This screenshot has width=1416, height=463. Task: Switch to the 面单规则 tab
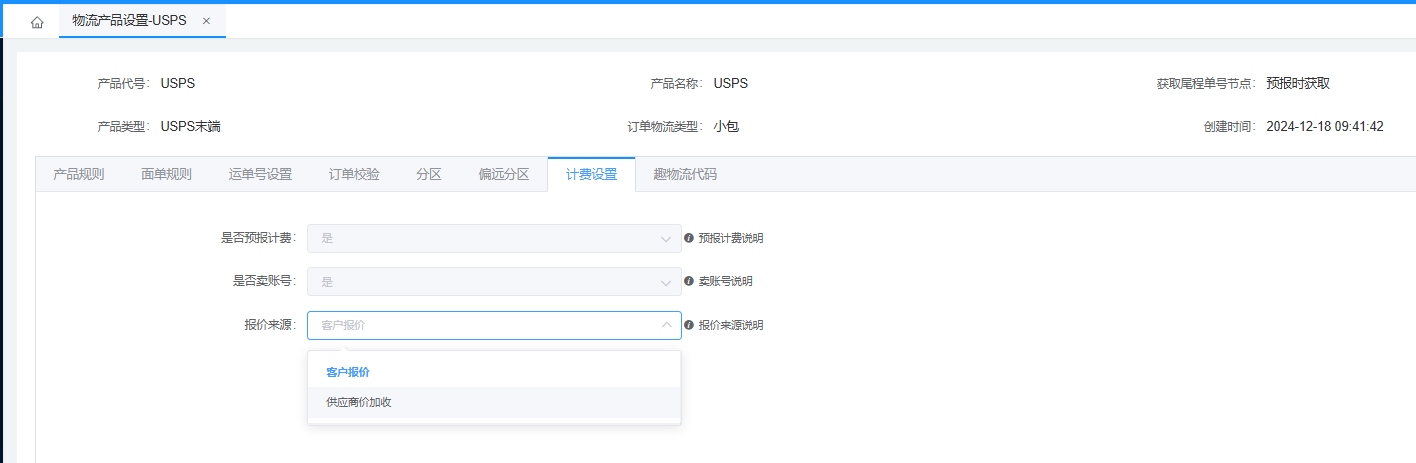(166, 174)
